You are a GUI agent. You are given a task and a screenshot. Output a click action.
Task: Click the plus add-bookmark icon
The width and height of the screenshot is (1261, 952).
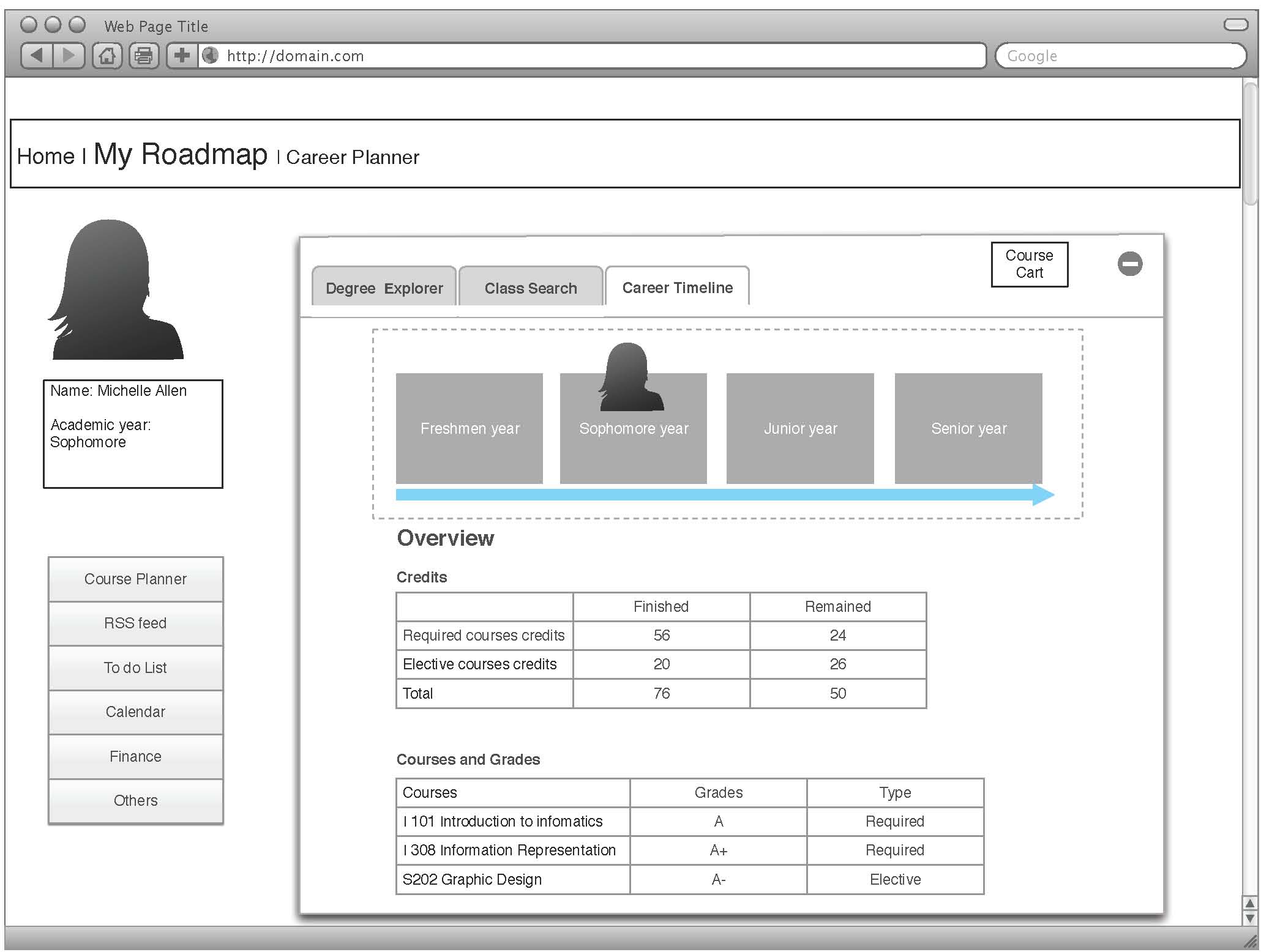pos(182,56)
